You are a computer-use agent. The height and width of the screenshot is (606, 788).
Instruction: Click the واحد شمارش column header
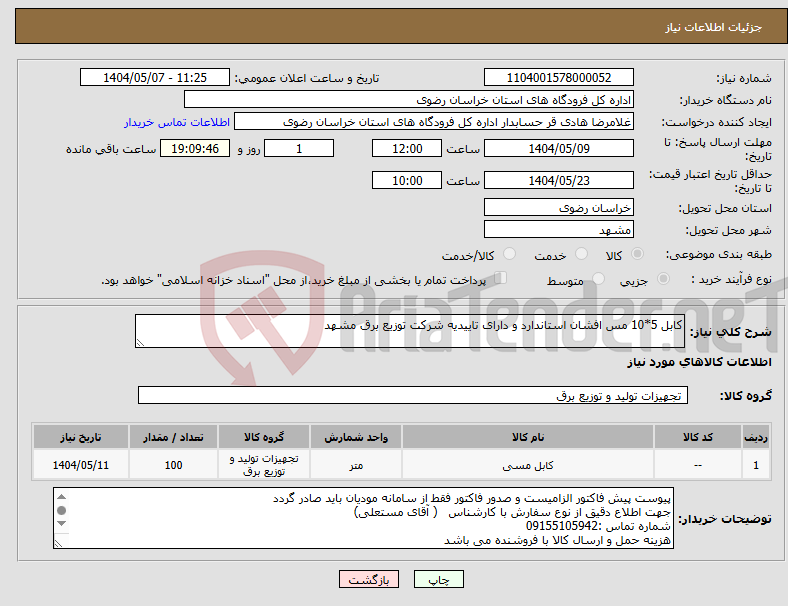point(356,437)
